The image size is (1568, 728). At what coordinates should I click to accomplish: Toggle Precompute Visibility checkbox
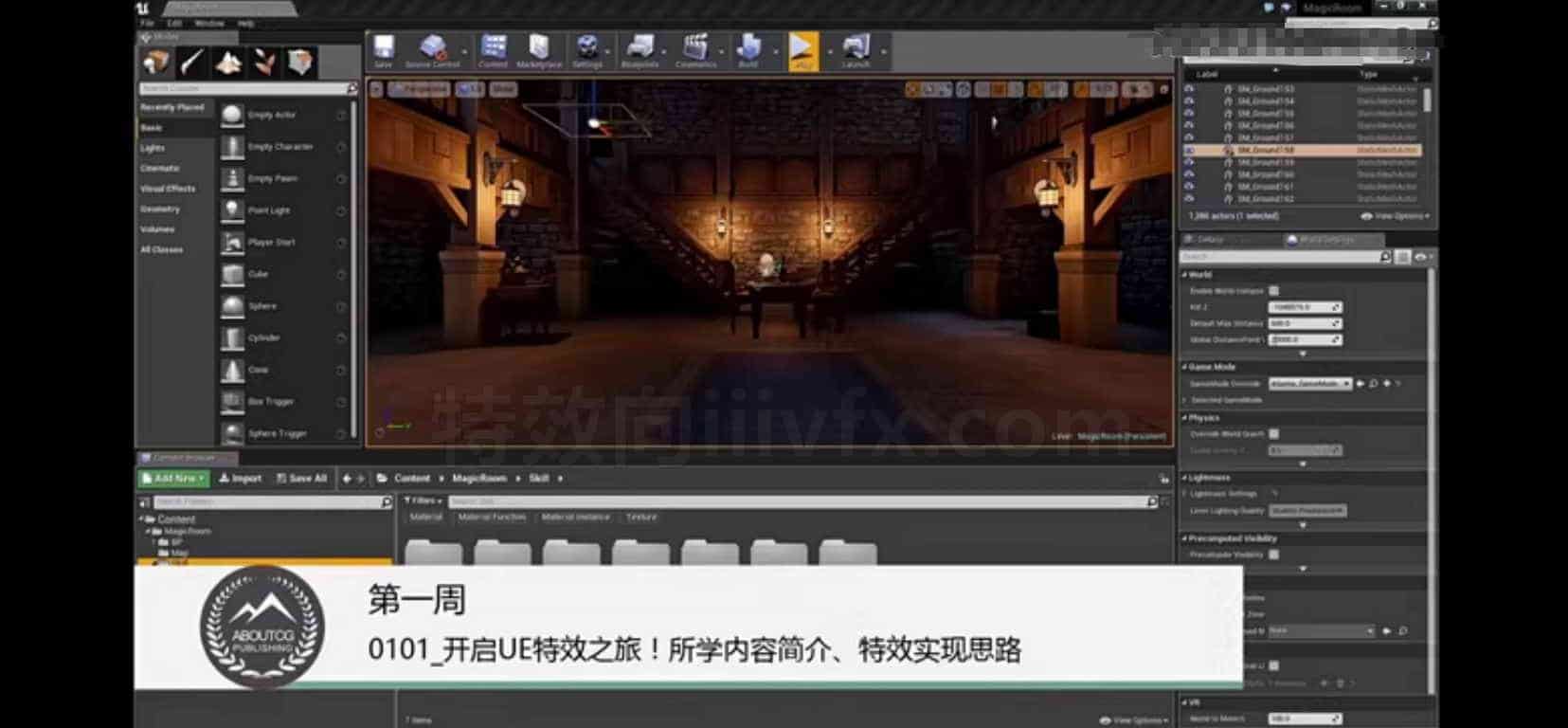(1274, 555)
